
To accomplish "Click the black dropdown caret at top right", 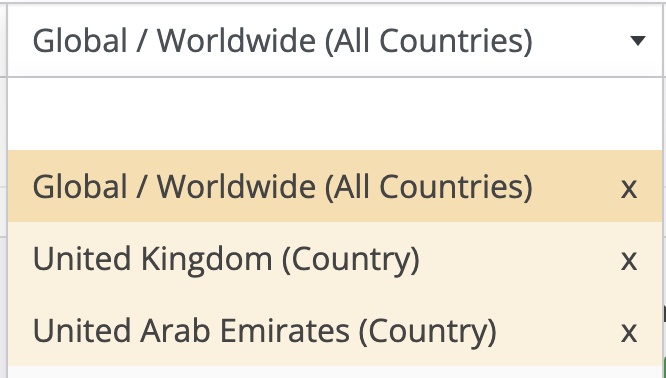I will coord(638,40).
